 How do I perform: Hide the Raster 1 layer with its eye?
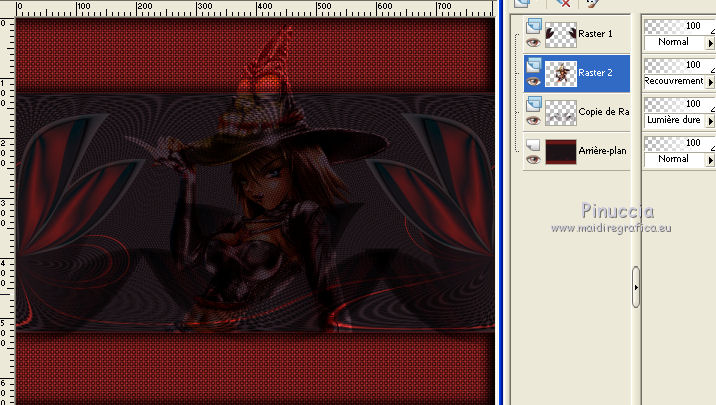(x=533, y=42)
